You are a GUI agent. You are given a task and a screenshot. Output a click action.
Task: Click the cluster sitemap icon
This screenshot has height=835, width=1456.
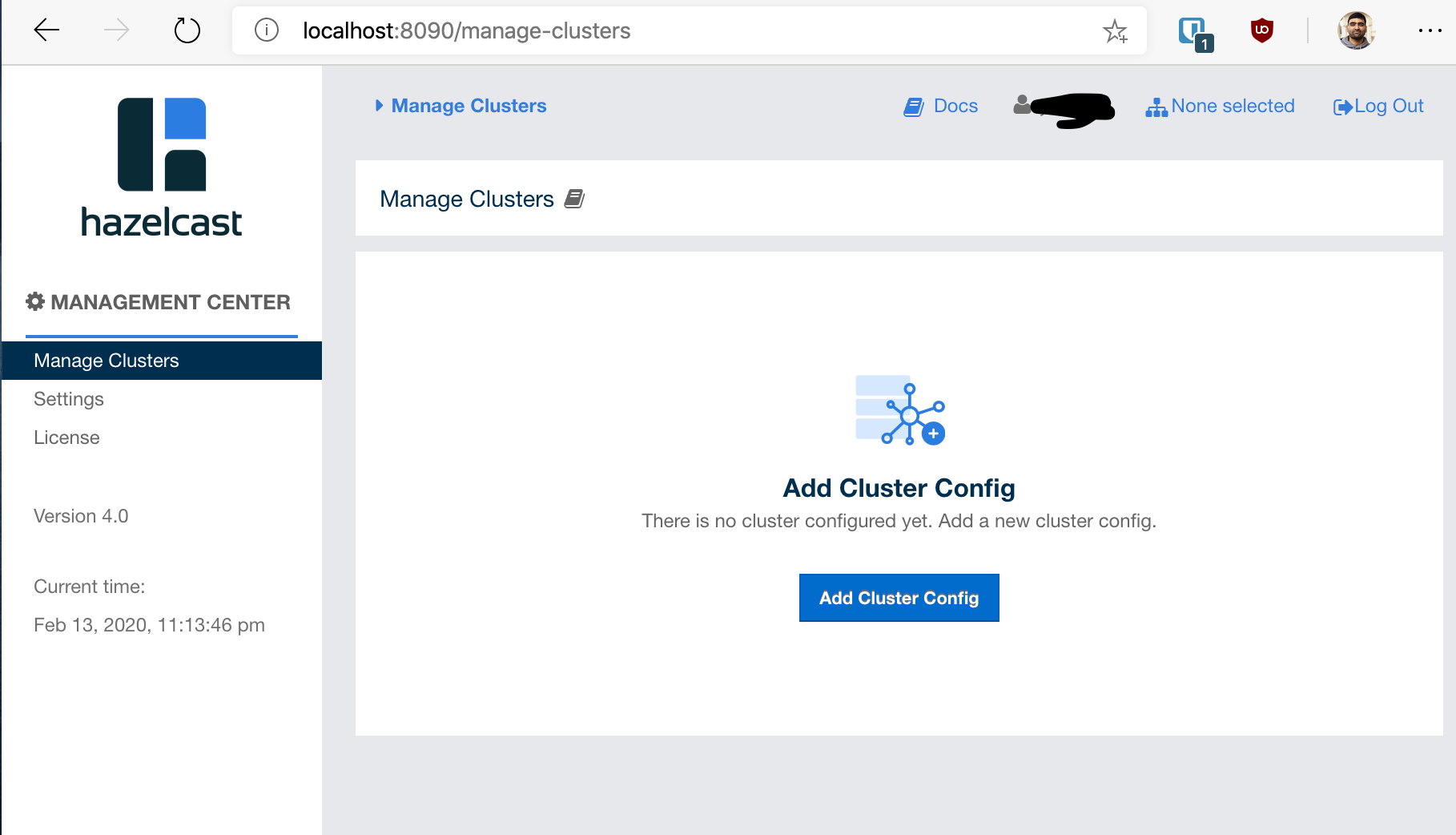1156,107
